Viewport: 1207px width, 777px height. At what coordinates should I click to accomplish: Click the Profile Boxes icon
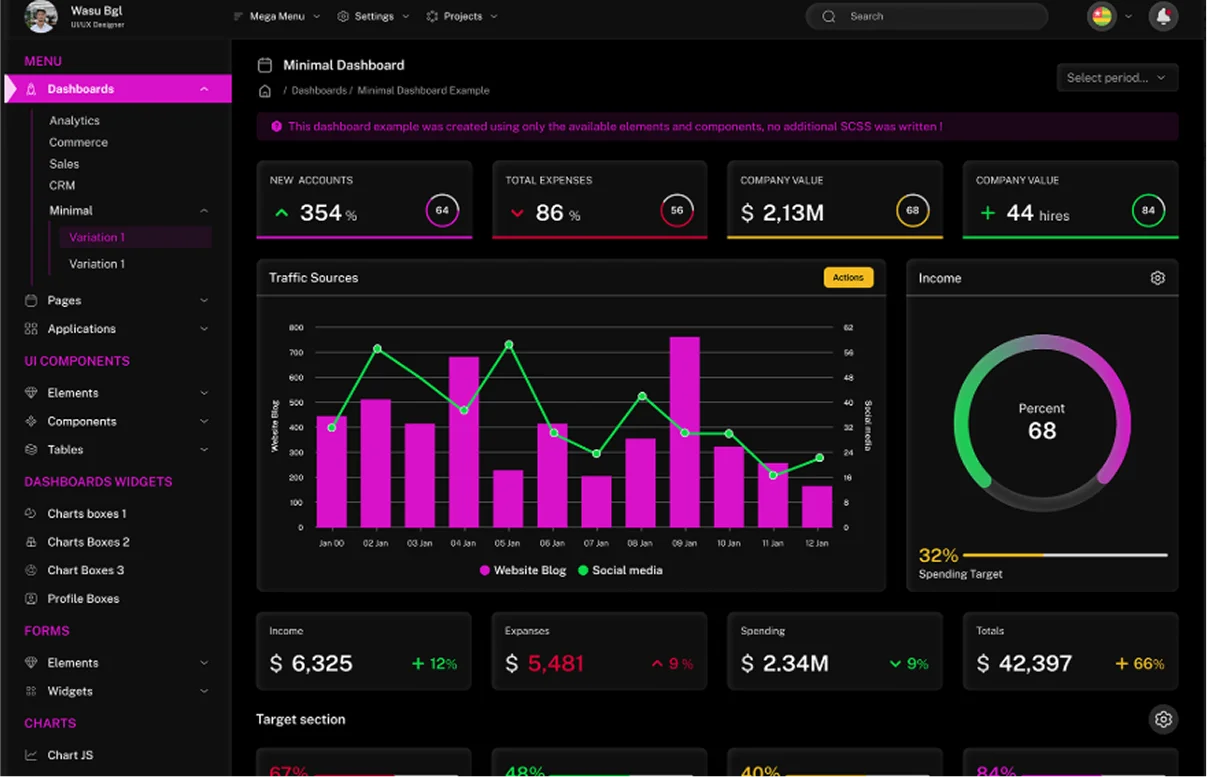[29, 598]
